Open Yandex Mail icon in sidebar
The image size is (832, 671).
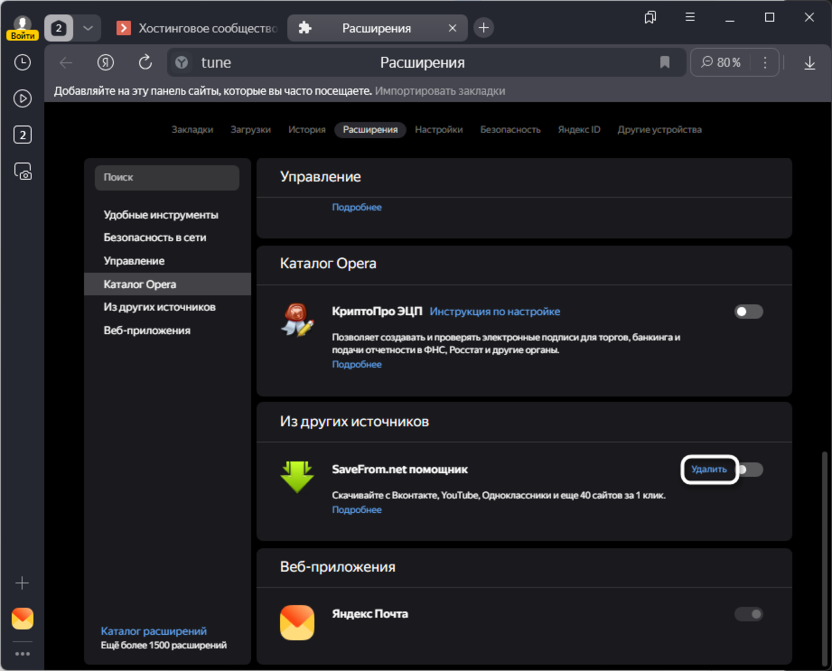pyautogui.click(x=22, y=618)
